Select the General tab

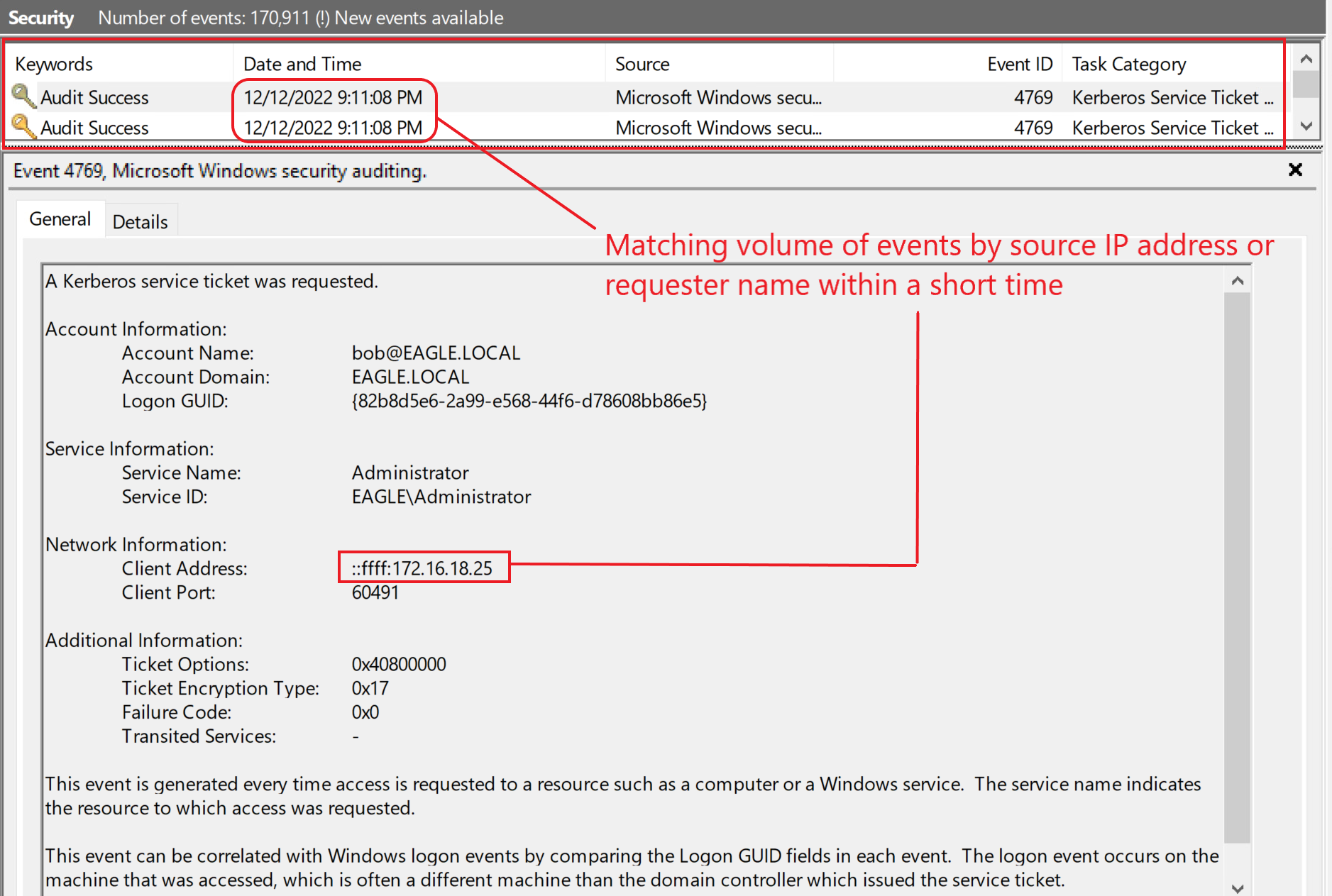point(60,219)
